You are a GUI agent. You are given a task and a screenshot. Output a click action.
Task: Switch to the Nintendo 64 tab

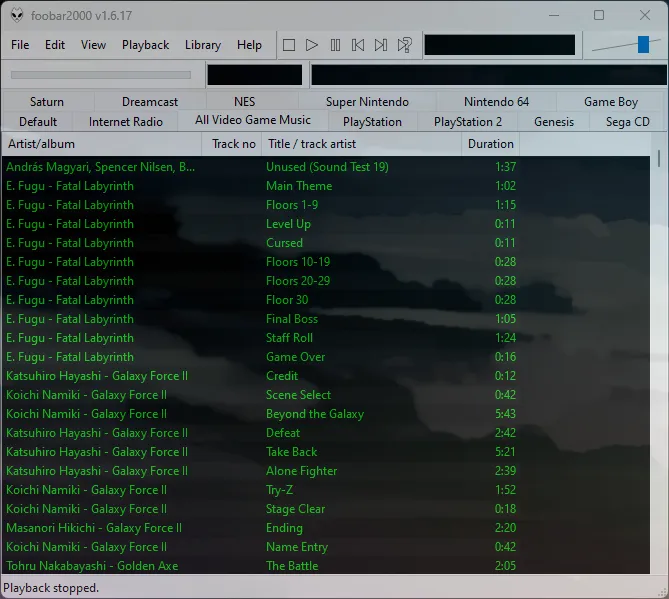coord(497,102)
